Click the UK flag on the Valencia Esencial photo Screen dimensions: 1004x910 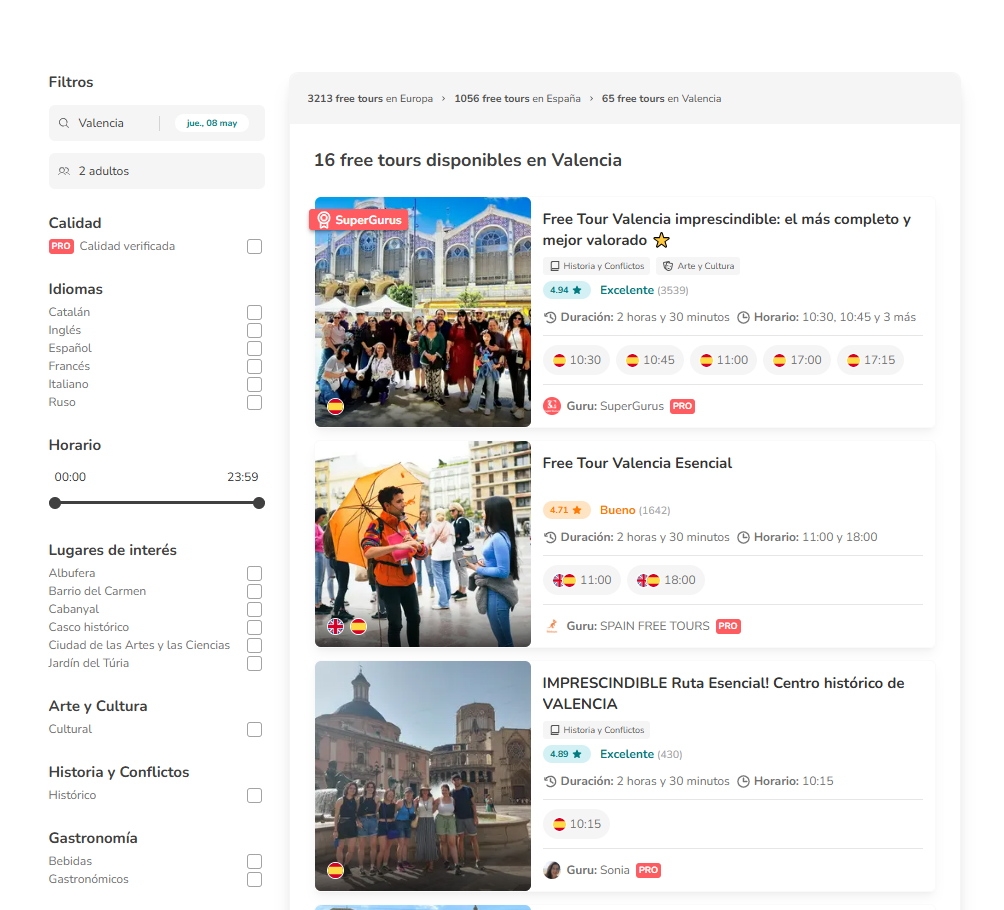336,626
